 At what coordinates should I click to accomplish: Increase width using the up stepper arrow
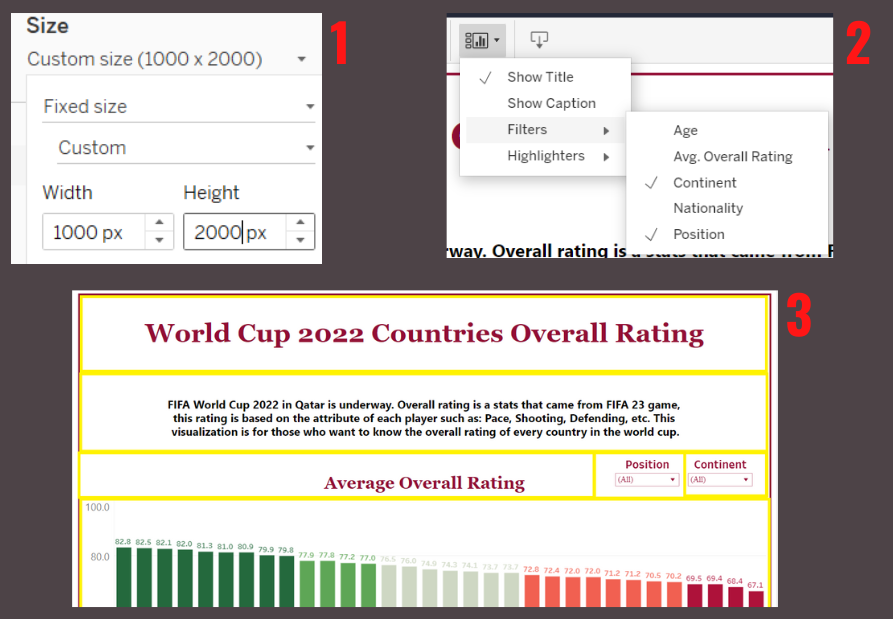[158, 223]
